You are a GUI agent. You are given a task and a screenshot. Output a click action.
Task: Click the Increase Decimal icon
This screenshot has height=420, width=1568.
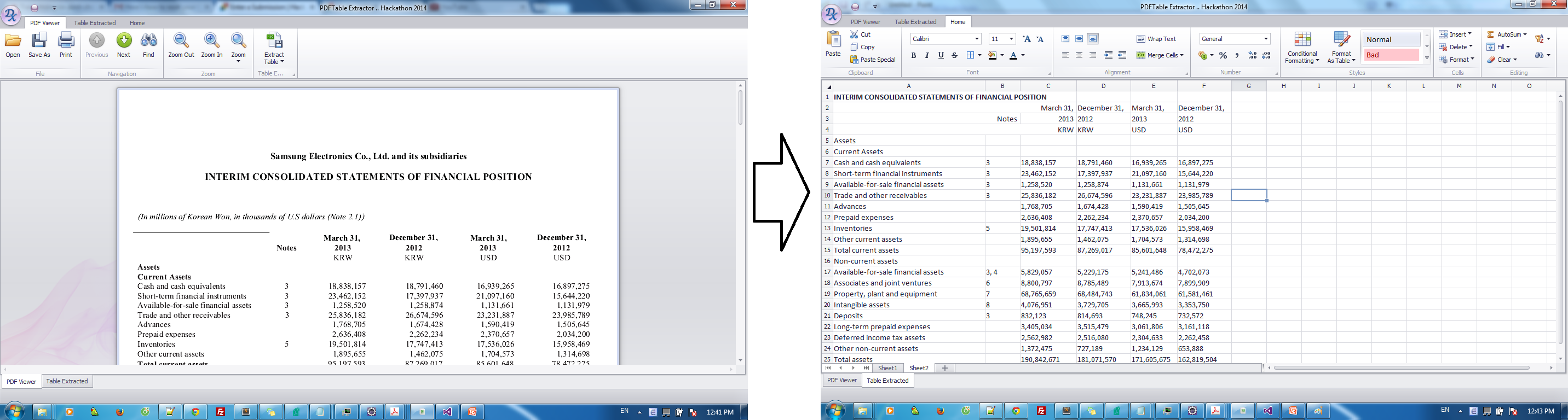click(x=1252, y=55)
